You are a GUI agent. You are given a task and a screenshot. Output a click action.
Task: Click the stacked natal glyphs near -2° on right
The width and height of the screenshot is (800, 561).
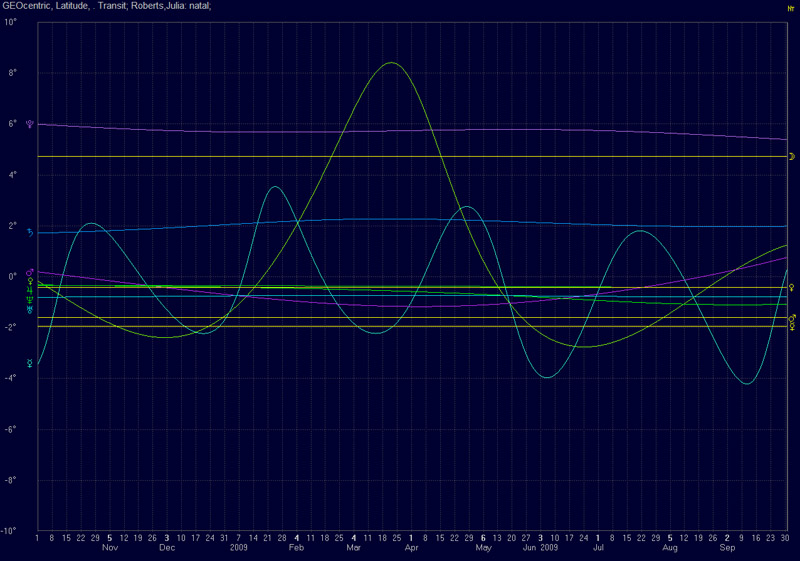point(792,322)
